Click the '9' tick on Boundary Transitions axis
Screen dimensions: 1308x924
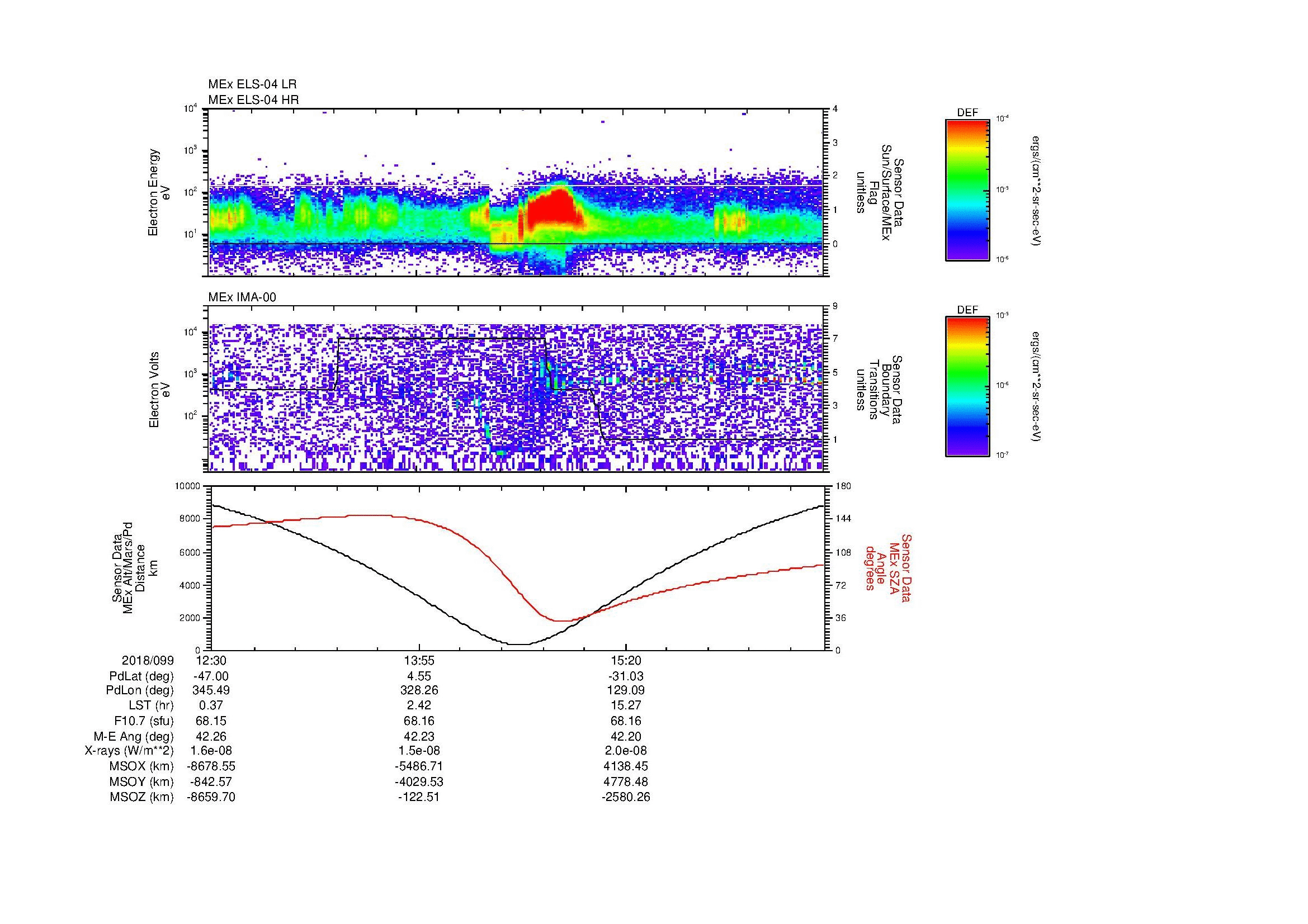click(x=835, y=306)
